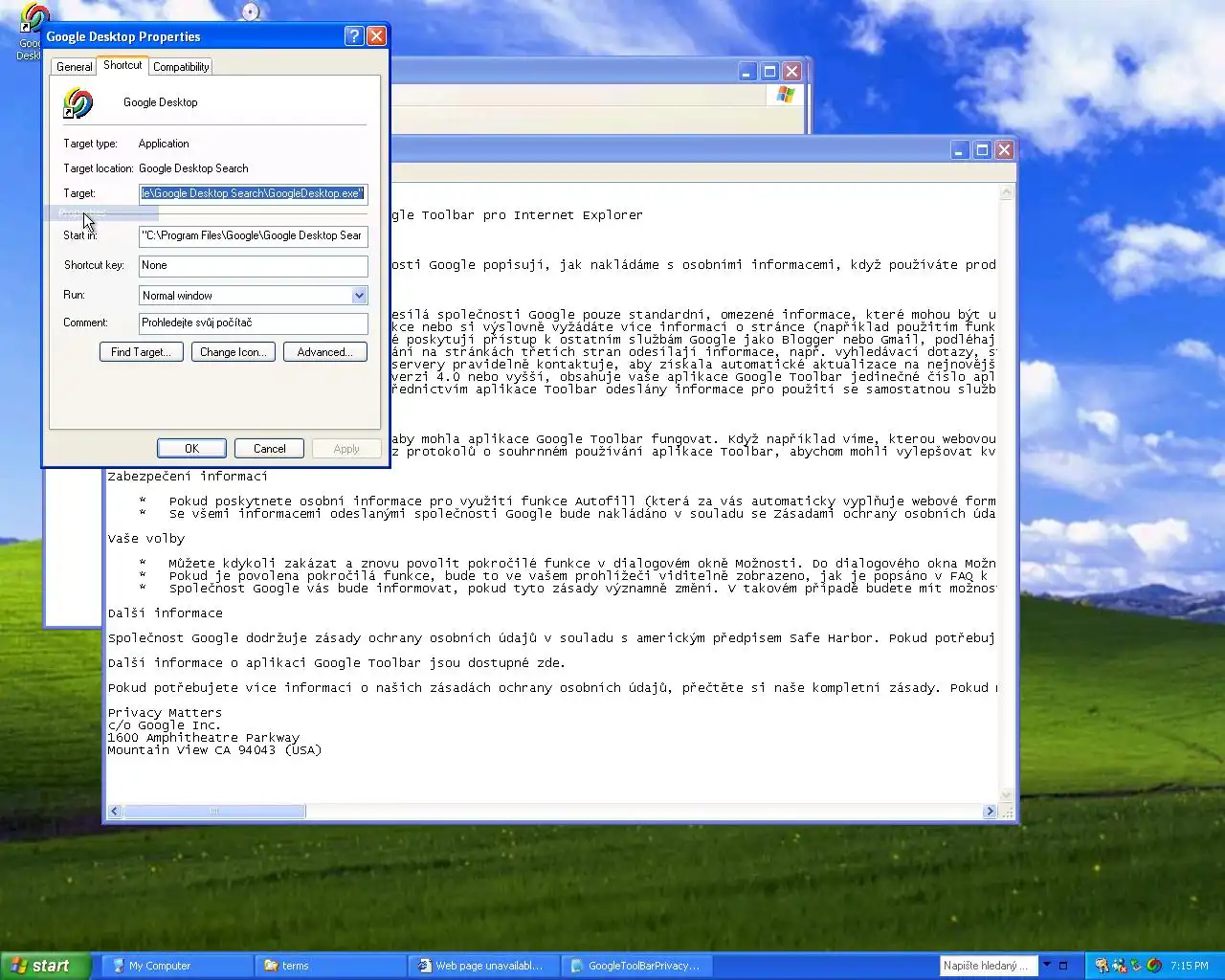
Task: Click the Shortcut key field
Action: point(253,266)
